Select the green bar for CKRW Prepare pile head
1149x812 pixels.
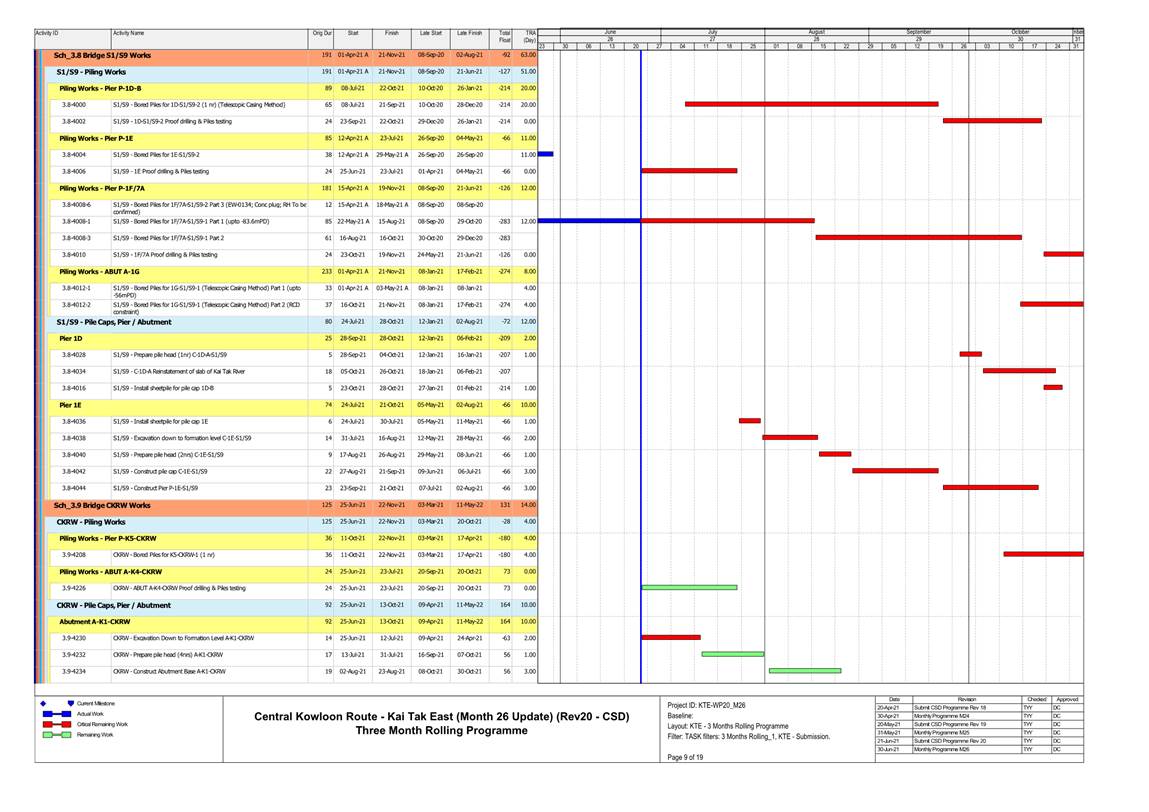click(x=732, y=654)
